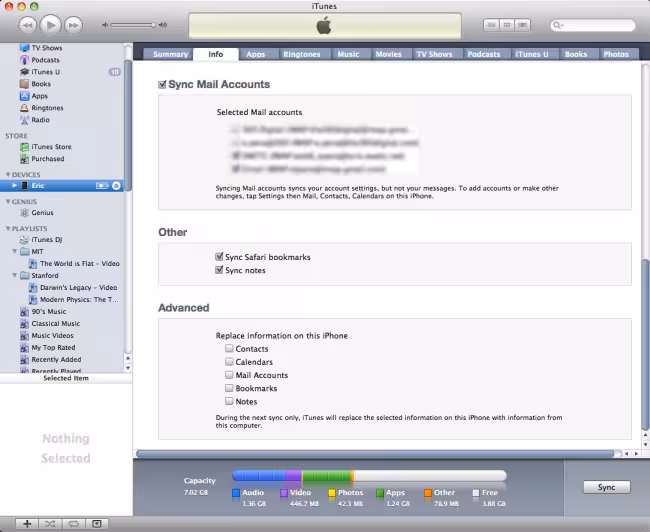Open iTunes U library item

pos(46,72)
